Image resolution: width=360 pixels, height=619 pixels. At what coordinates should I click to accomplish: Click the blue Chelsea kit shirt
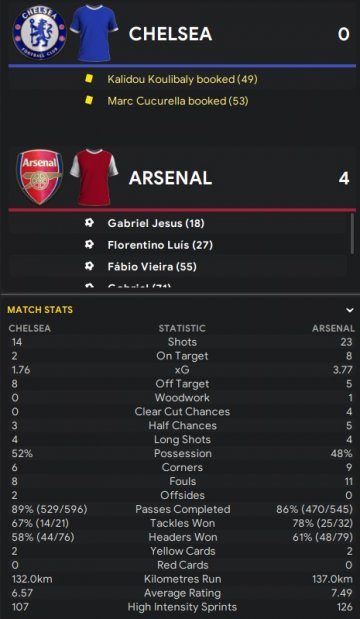tap(94, 33)
